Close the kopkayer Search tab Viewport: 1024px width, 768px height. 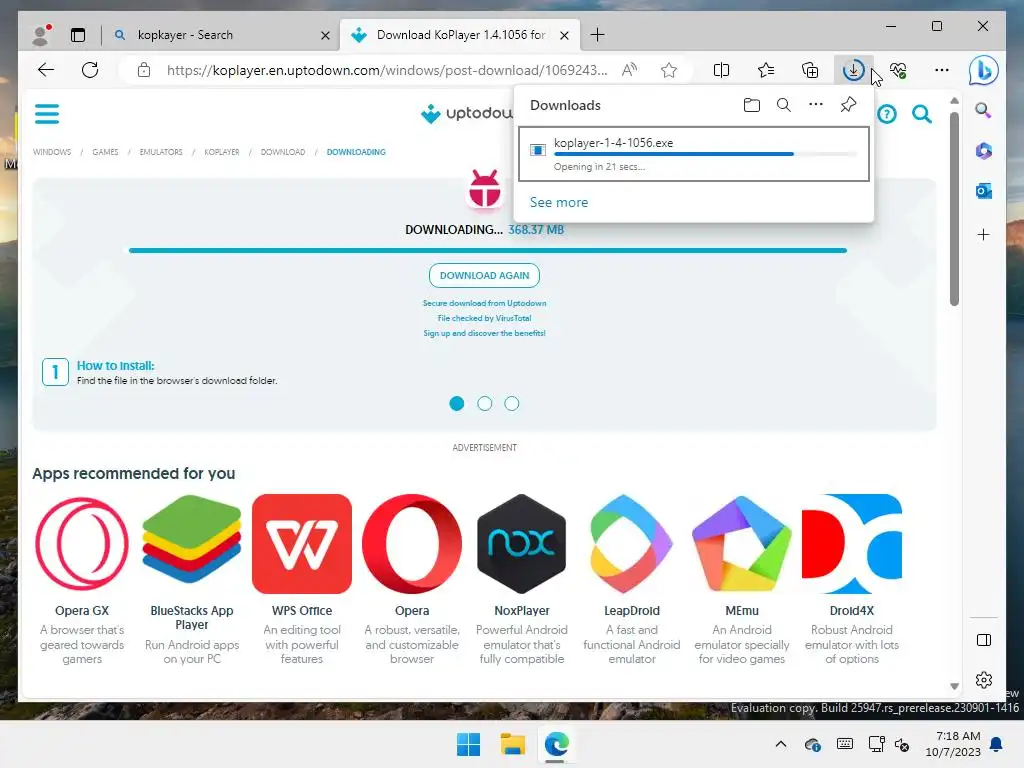(325, 35)
